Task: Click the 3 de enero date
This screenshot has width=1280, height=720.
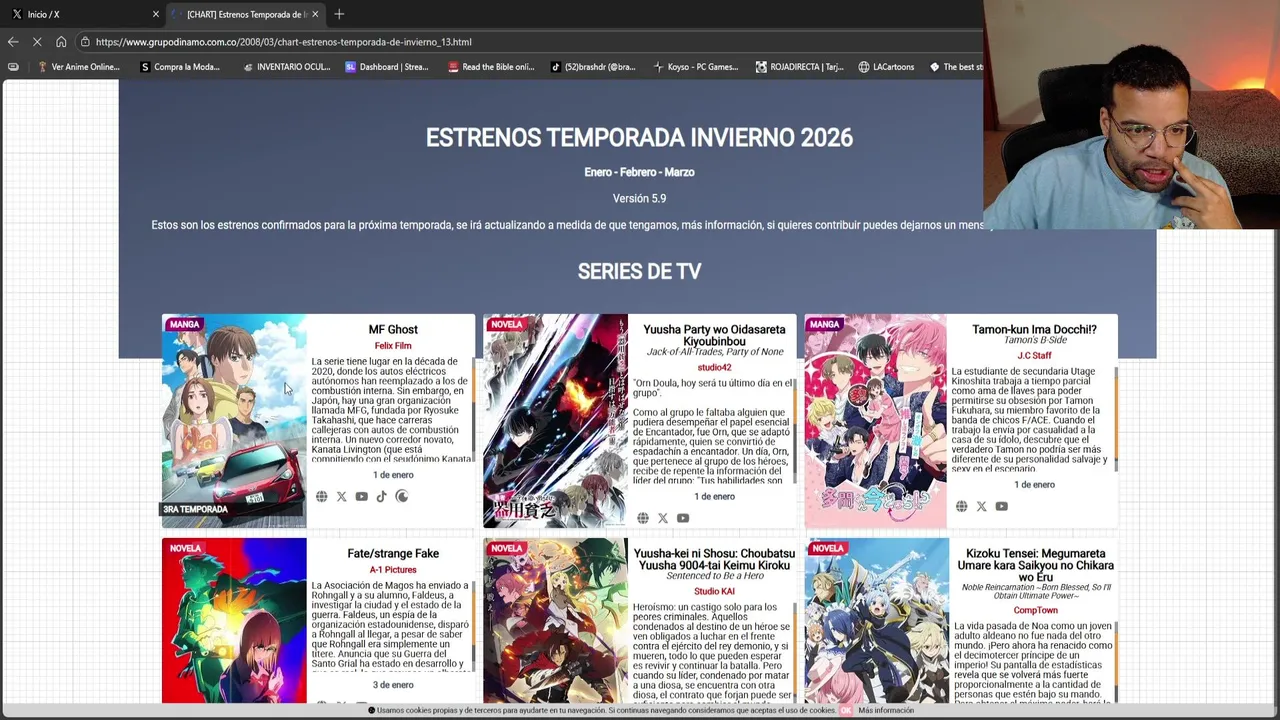Action: point(393,685)
